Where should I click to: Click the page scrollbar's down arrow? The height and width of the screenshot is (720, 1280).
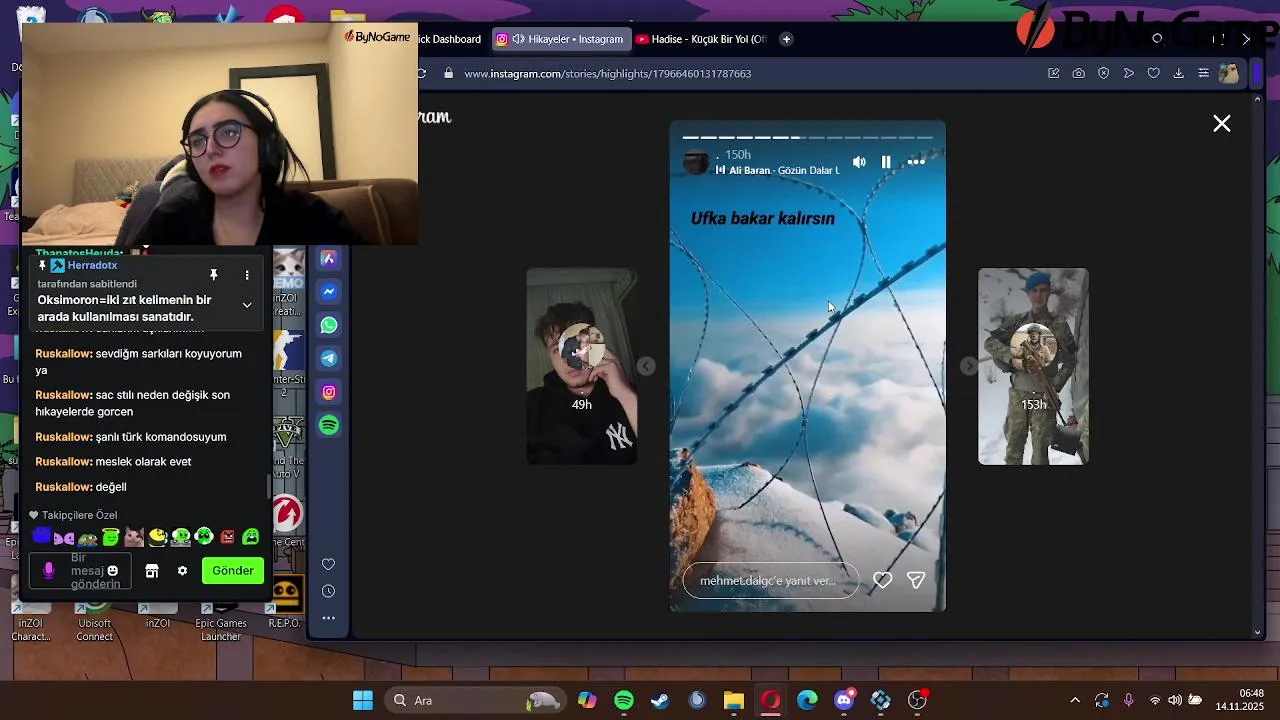[x=1258, y=633]
